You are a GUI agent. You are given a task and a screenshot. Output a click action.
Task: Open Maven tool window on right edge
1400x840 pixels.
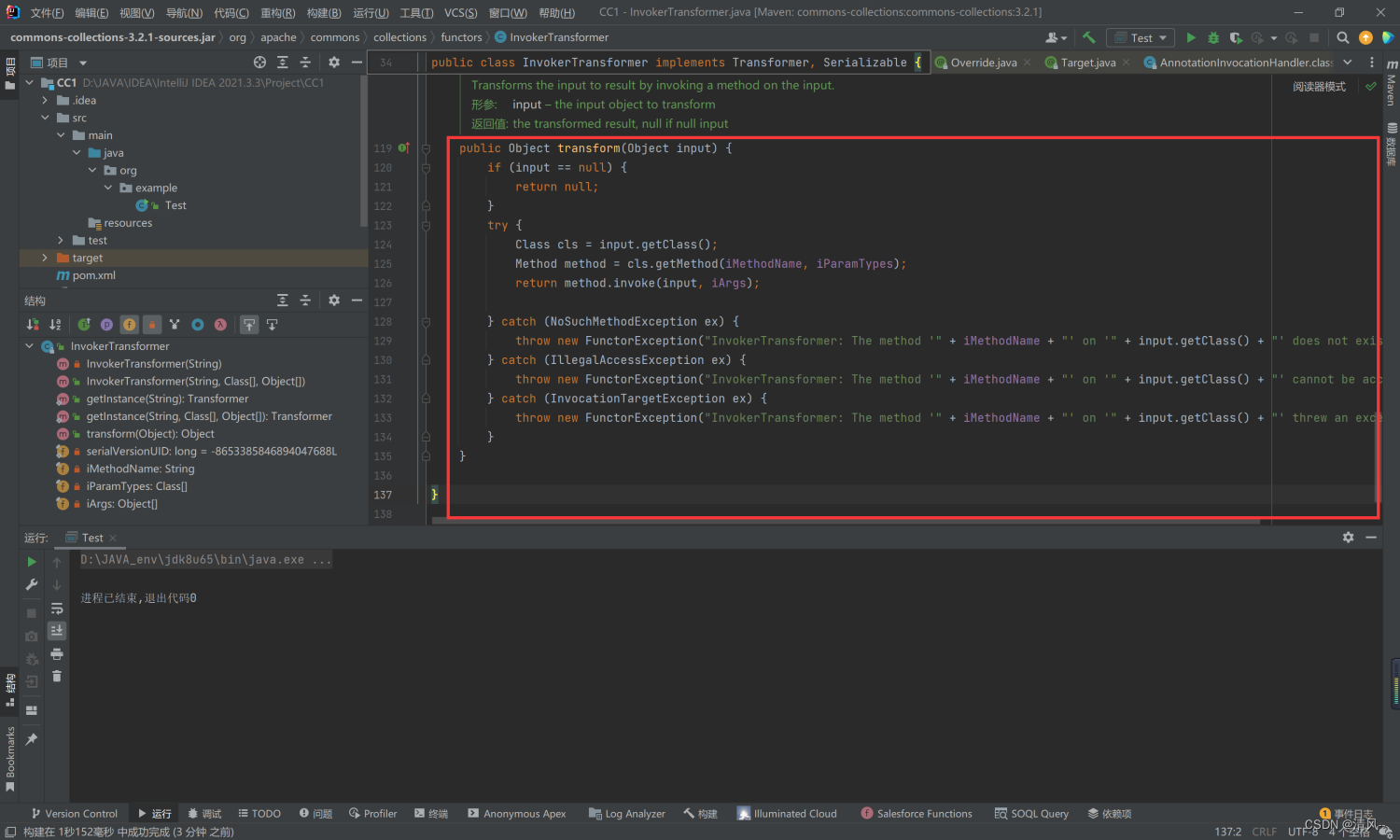1391,82
